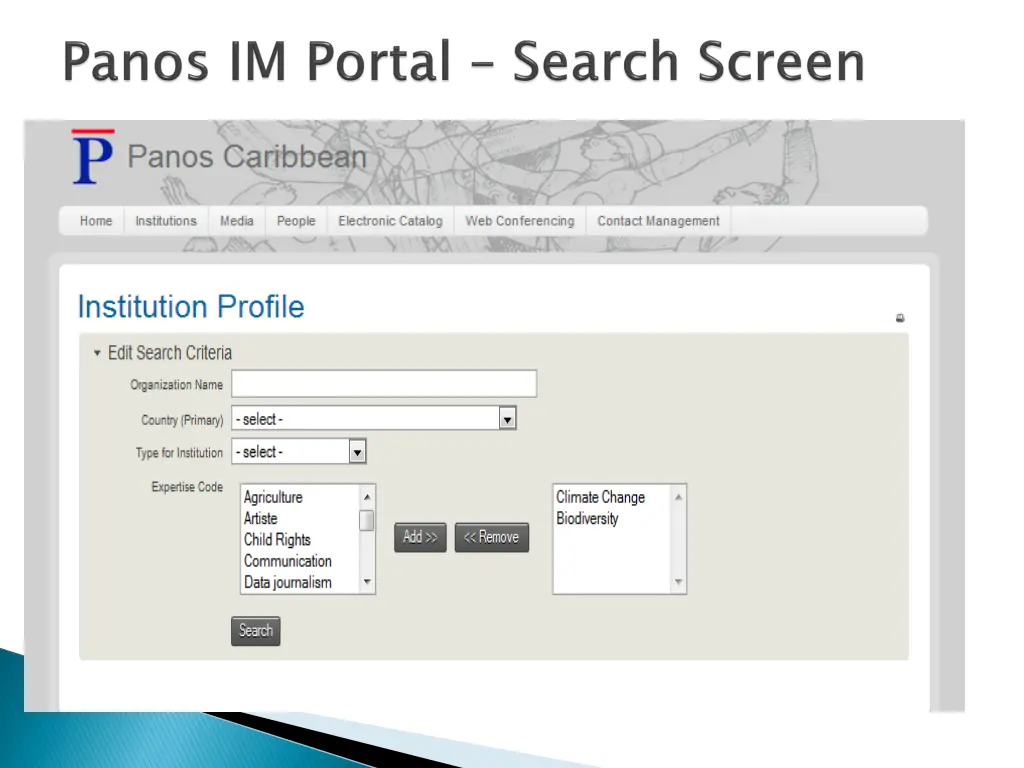This screenshot has height=768, width=1024.
Task: Open the Media menu item
Action: click(236, 221)
